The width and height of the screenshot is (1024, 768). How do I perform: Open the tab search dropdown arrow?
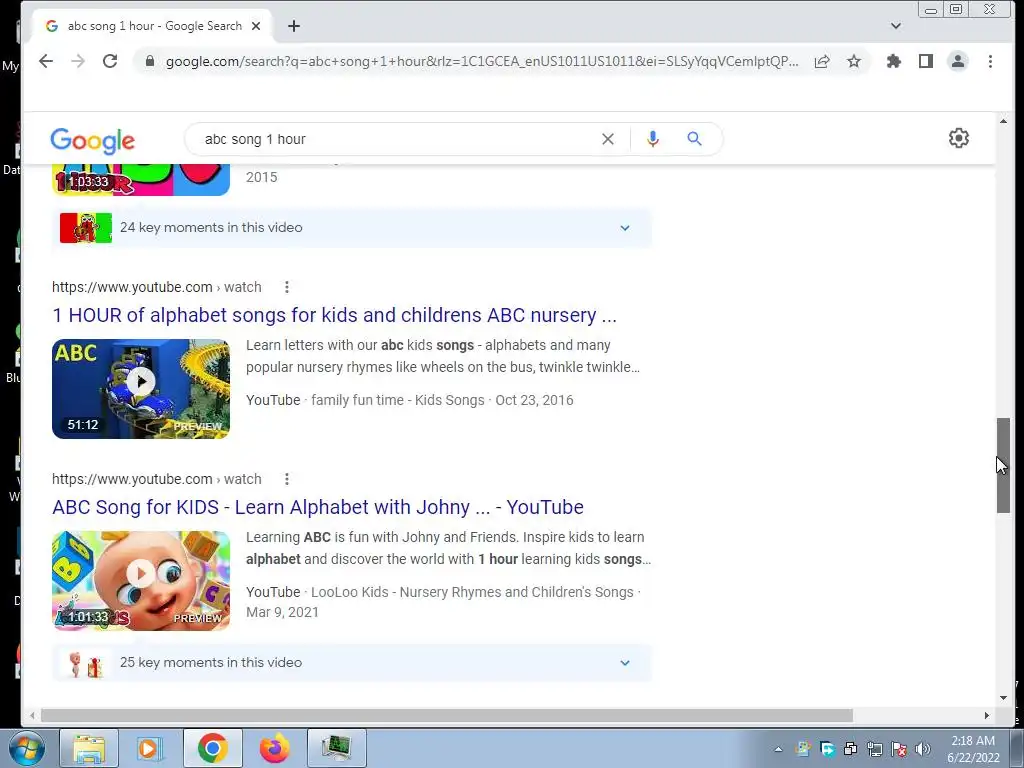pos(896,26)
